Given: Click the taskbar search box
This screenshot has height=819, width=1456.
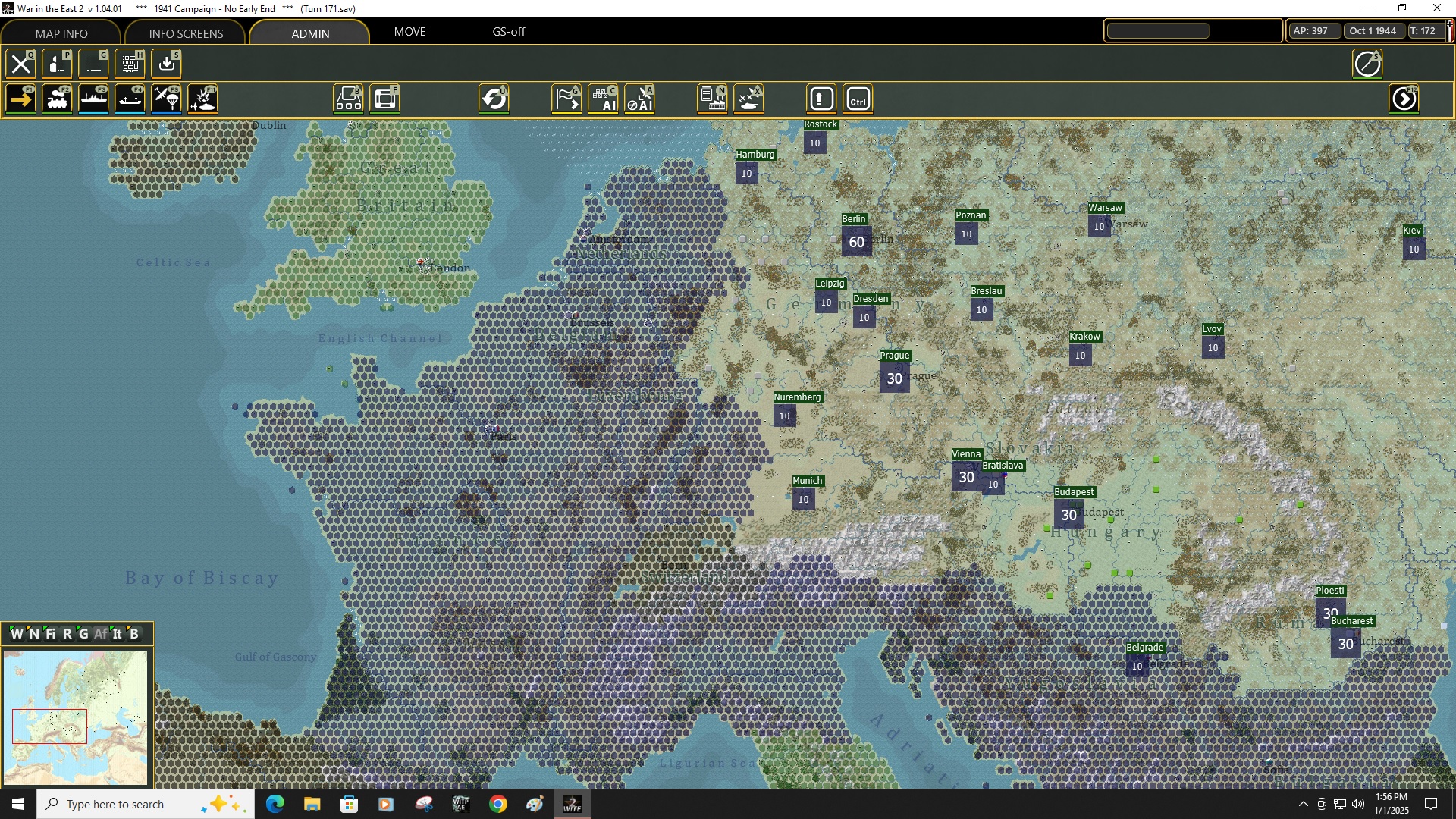Looking at the screenshot, I should (146, 804).
